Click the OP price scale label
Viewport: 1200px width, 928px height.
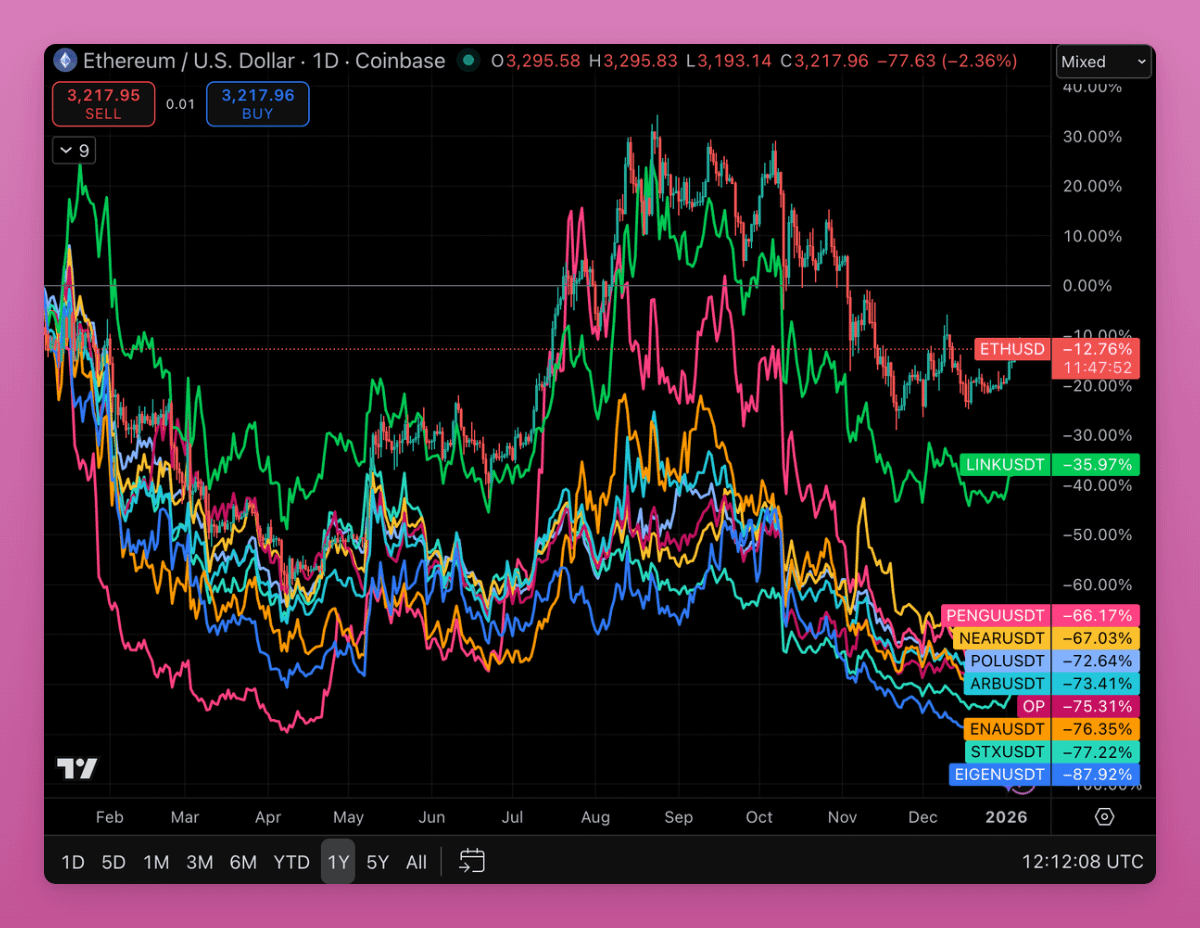1034,706
